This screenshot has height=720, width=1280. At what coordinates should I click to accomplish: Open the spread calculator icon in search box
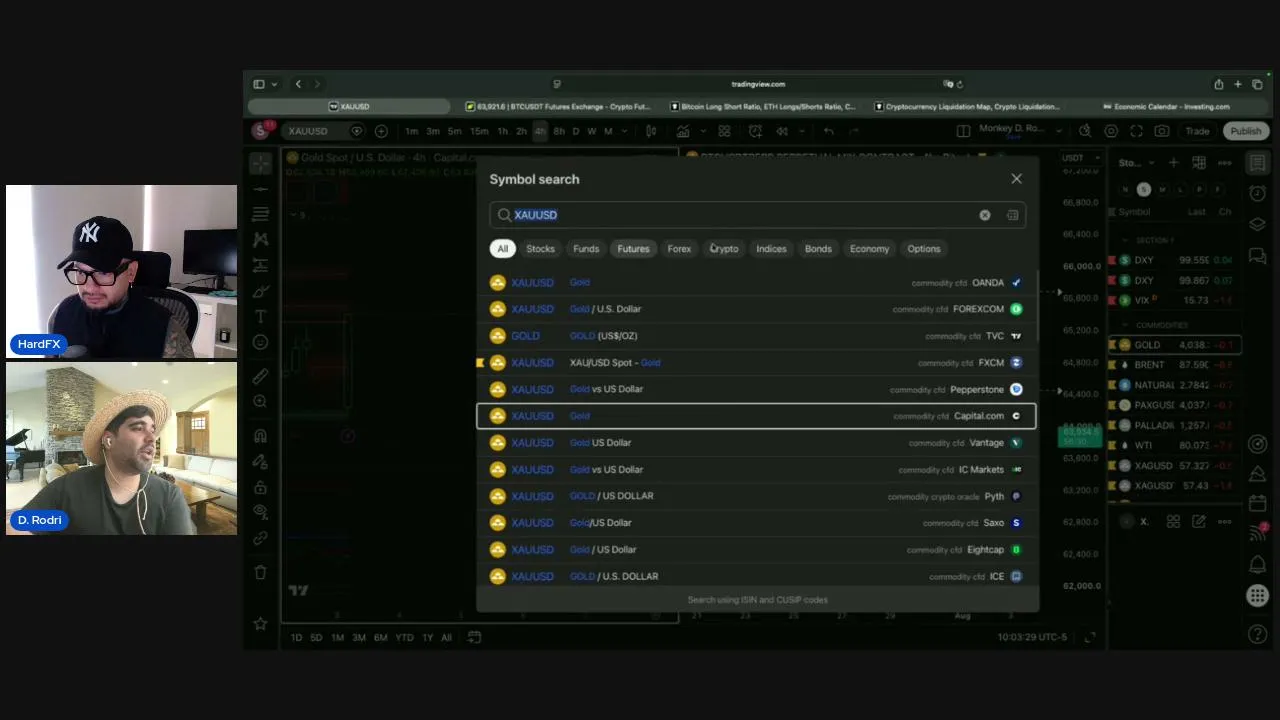tap(1012, 215)
